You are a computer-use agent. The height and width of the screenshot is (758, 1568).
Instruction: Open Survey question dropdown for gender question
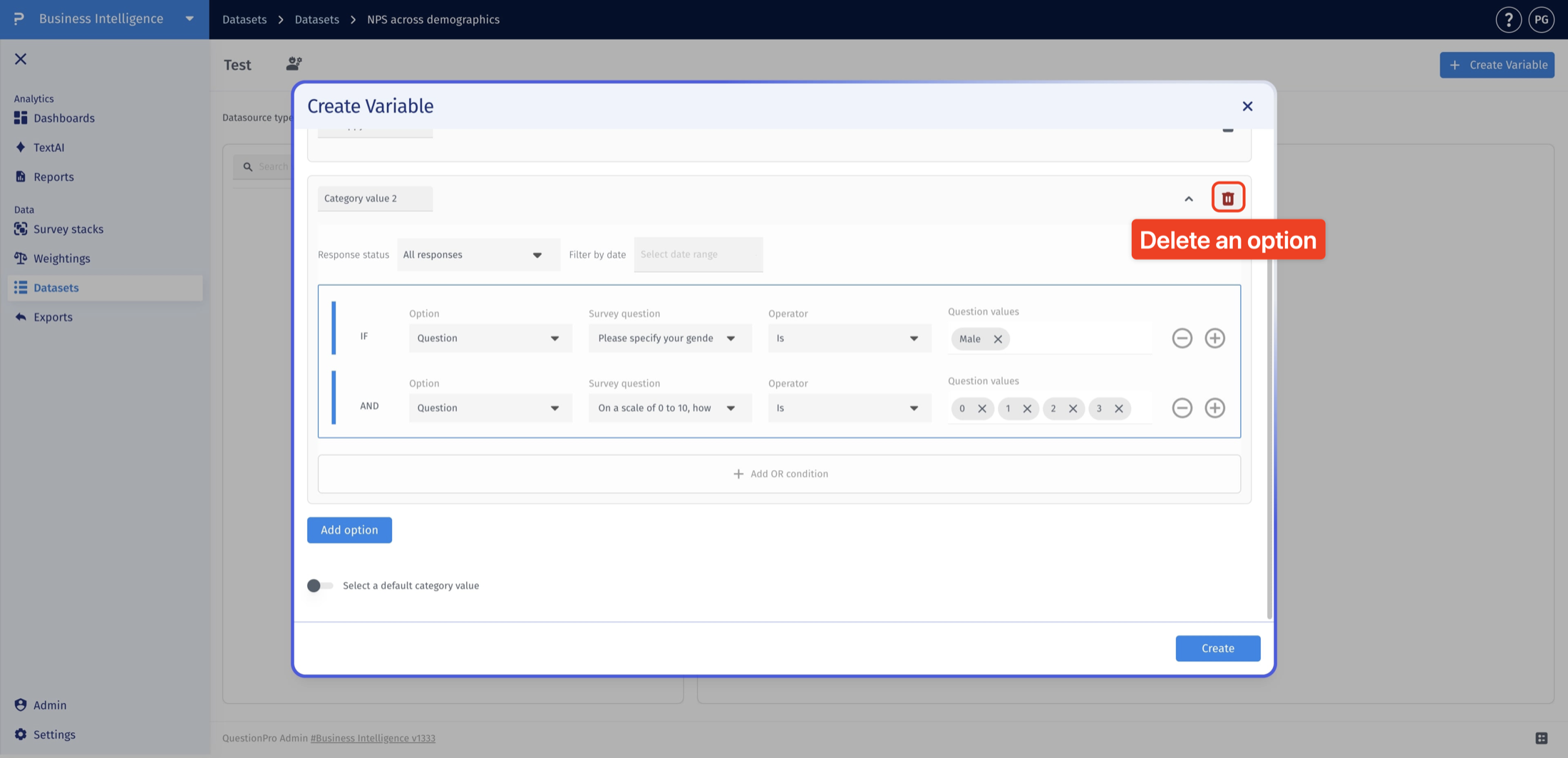(x=670, y=338)
